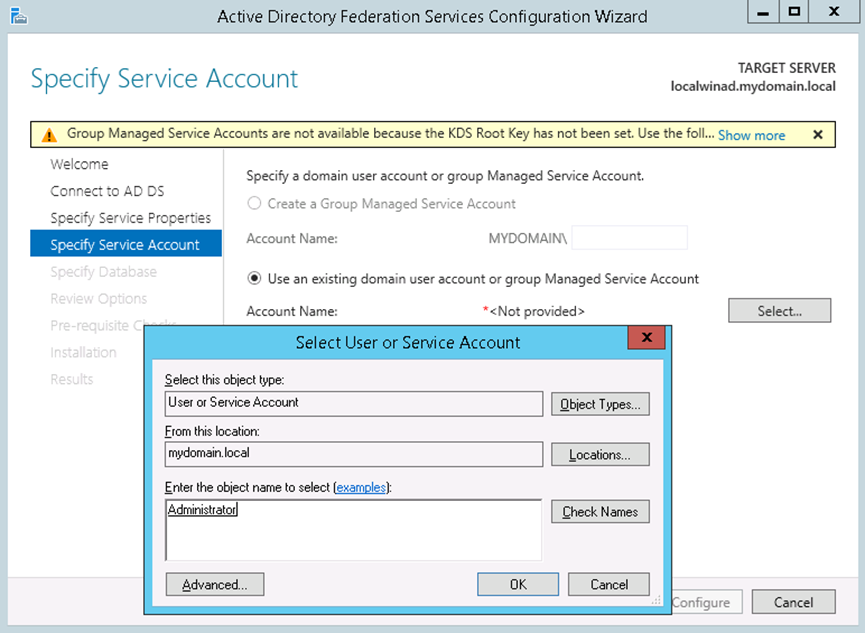
Task: Click the localwinad.mydomain.local target server text
Action: point(753,86)
